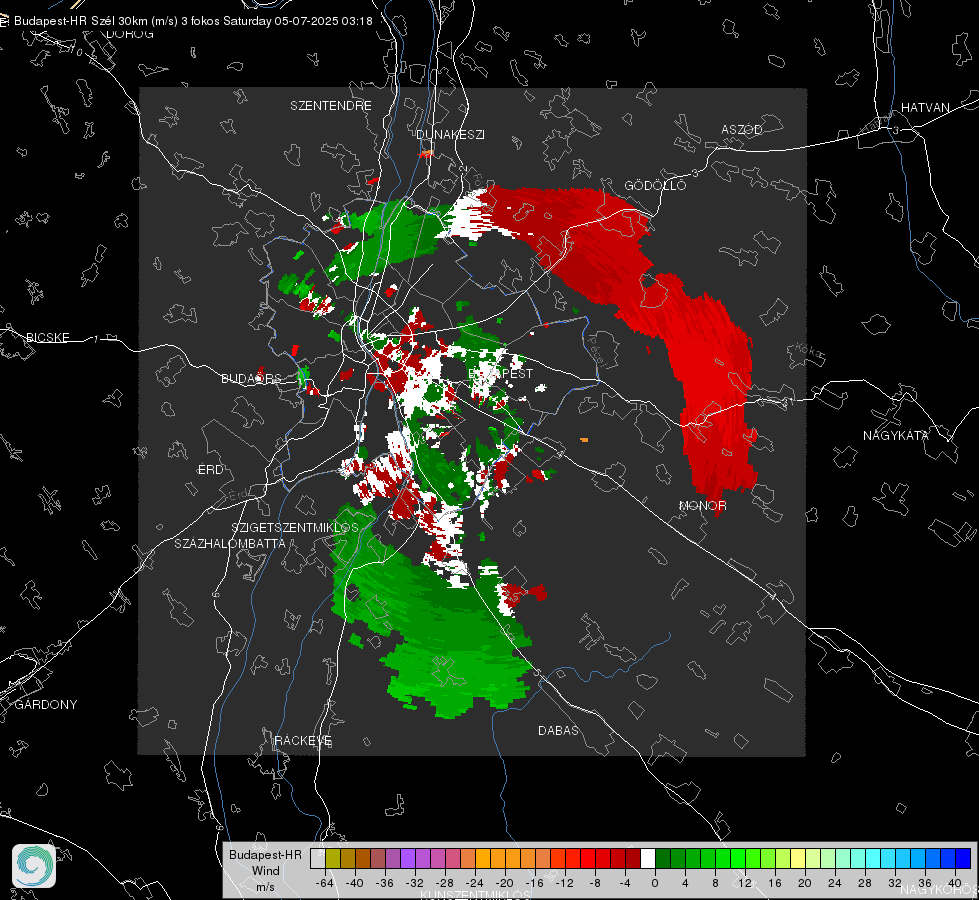Pick the light gray first legend swatch
979x900 pixels.
318,858
